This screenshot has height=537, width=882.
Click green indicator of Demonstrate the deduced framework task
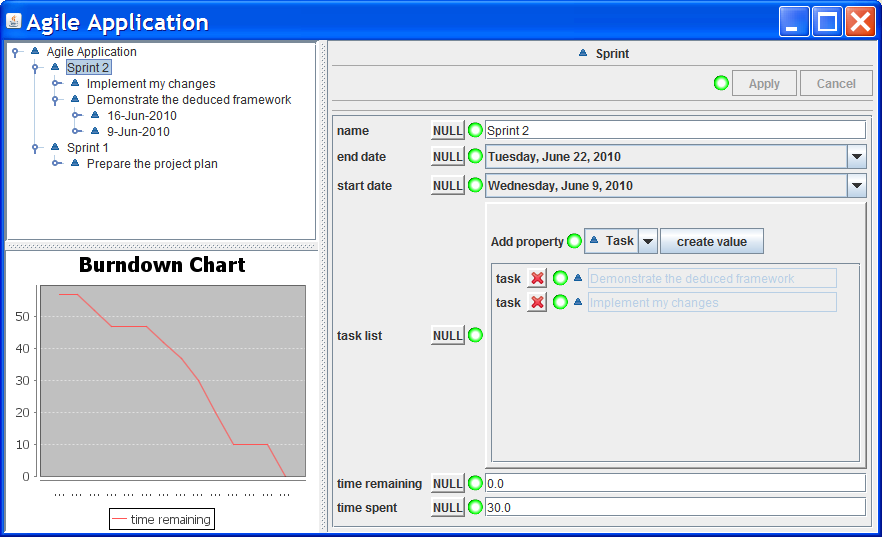click(560, 278)
